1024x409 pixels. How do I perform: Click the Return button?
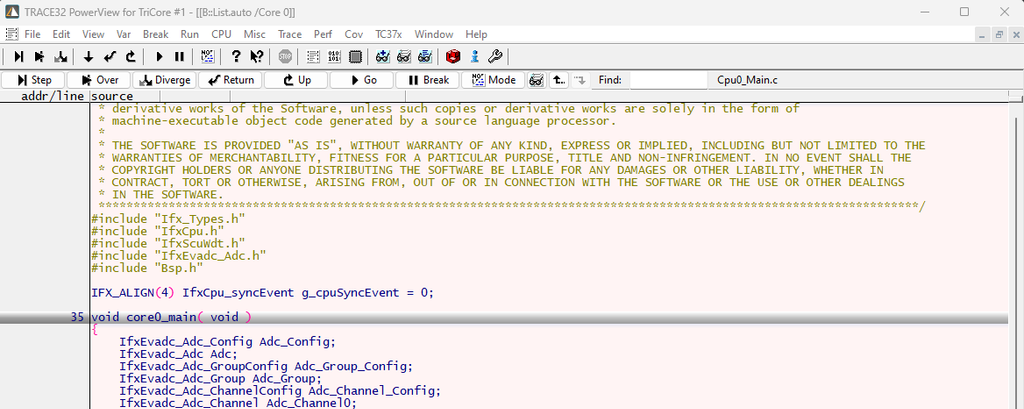(x=229, y=80)
